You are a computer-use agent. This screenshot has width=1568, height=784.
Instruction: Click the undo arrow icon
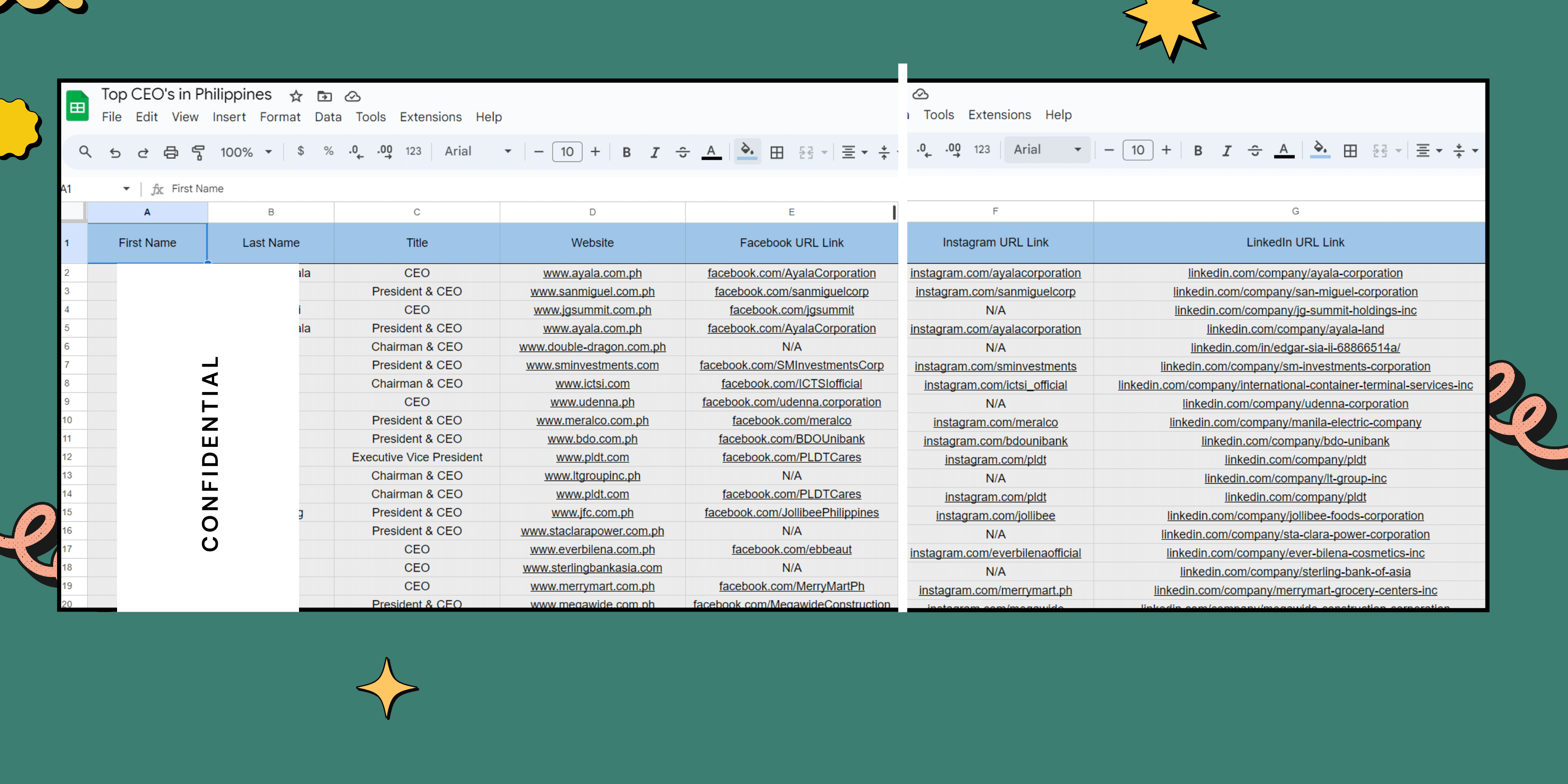[x=114, y=152]
